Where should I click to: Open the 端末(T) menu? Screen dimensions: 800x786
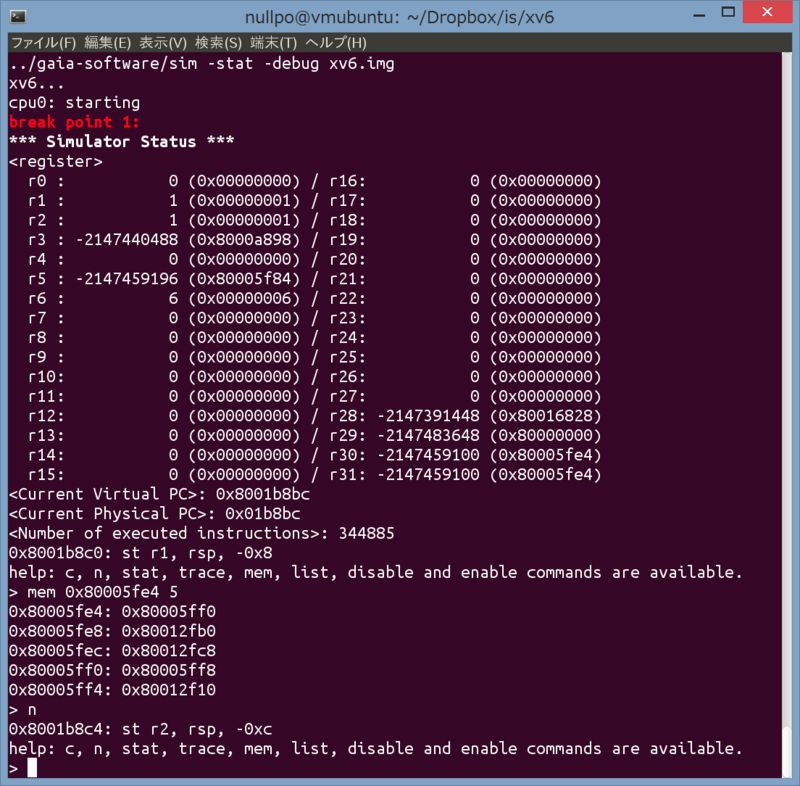273,43
